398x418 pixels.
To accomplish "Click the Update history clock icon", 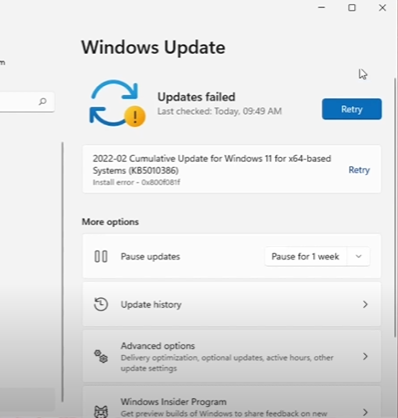I will (x=101, y=304).
